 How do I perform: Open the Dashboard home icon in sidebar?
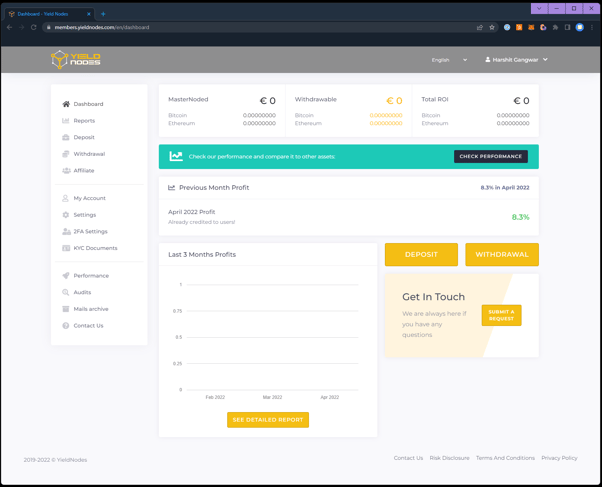click(x=66, y=104)
